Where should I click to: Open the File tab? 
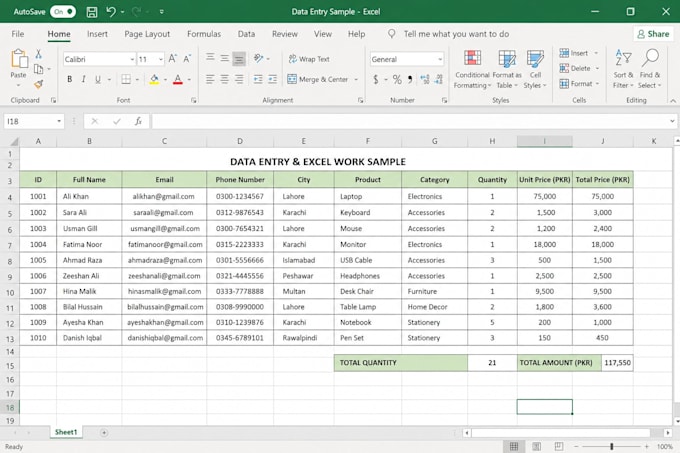[x=18, y=34]
